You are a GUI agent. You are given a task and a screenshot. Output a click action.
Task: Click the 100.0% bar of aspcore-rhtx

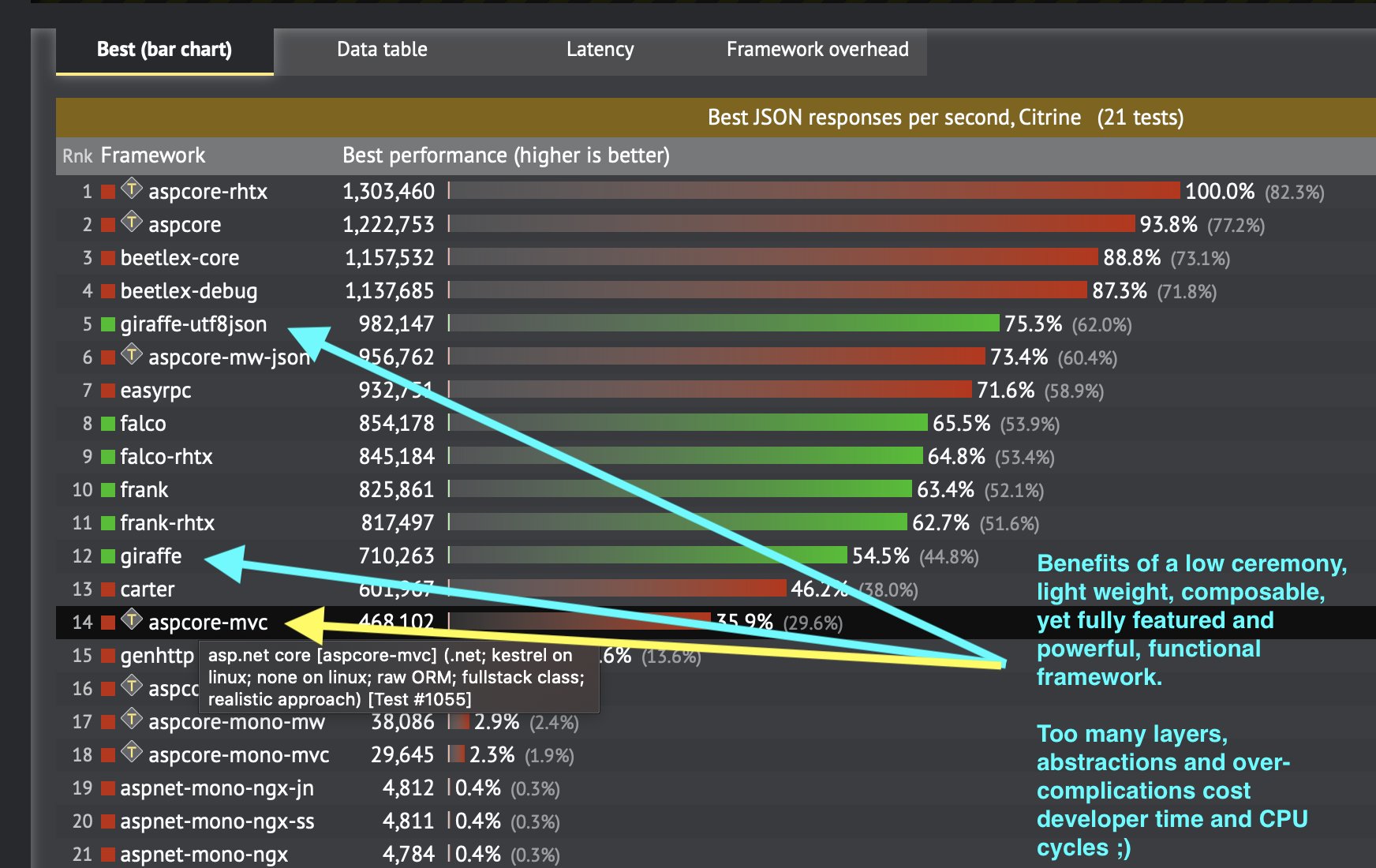coord(816,190)
